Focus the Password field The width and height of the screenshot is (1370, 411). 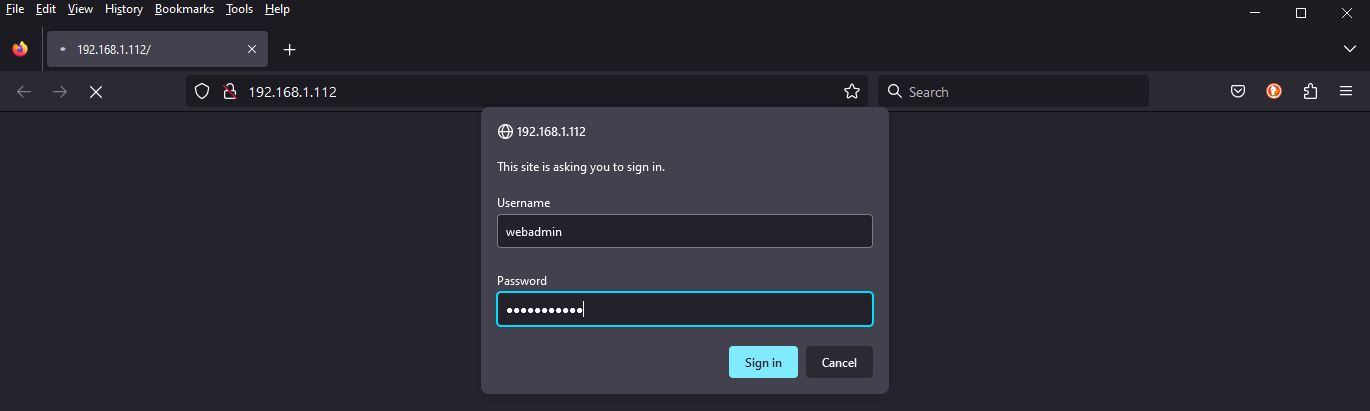tap(684, 309)
